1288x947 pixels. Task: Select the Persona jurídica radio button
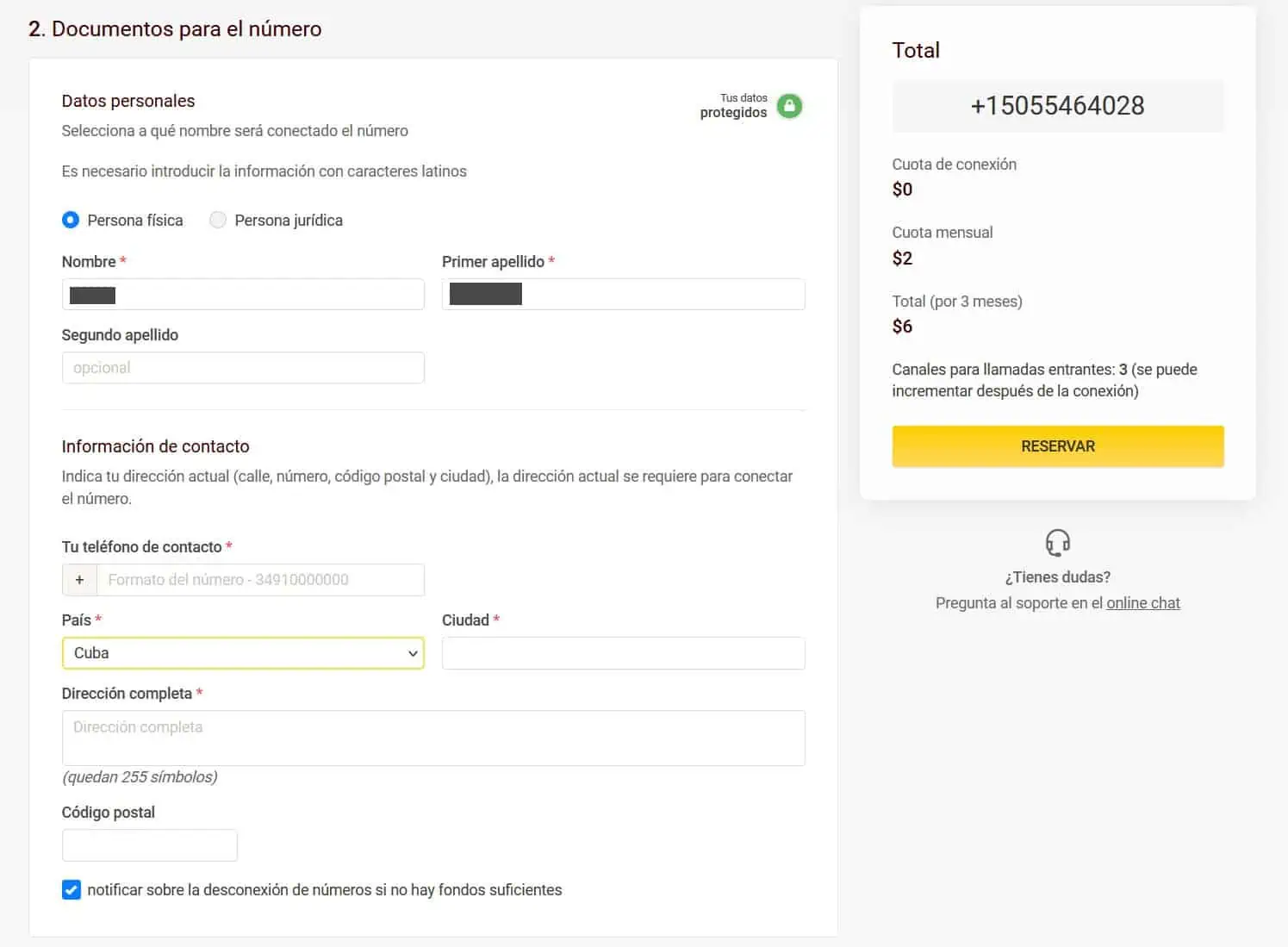(218, 221)
